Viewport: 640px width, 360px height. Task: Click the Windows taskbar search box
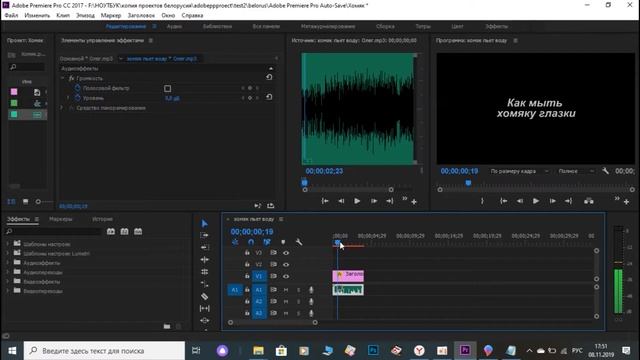[x=104, y=351]
